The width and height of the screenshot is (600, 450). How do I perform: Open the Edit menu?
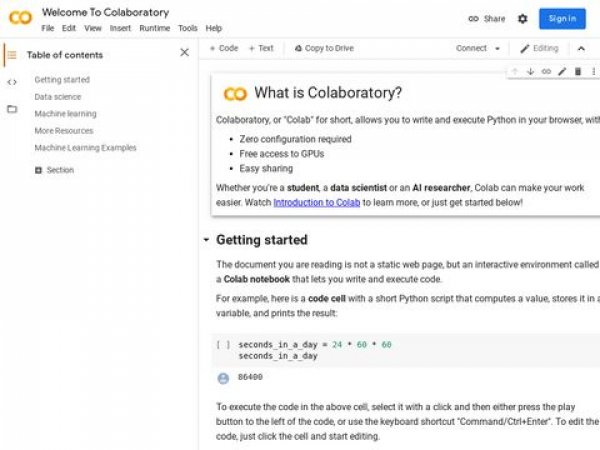[69, 28]
